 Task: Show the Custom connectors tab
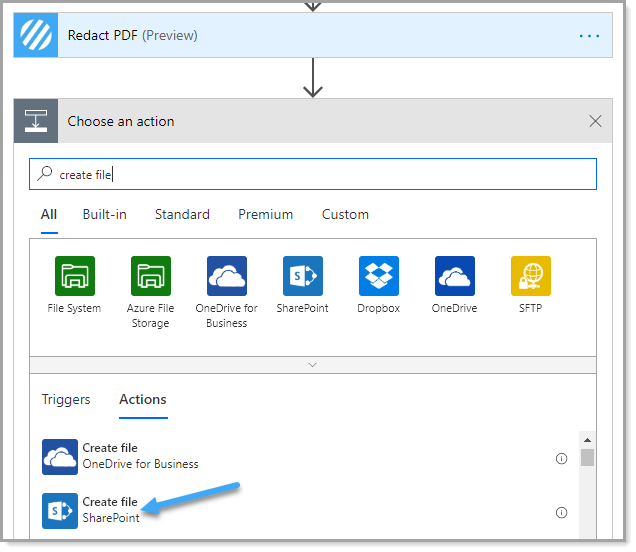pos(345,214)
